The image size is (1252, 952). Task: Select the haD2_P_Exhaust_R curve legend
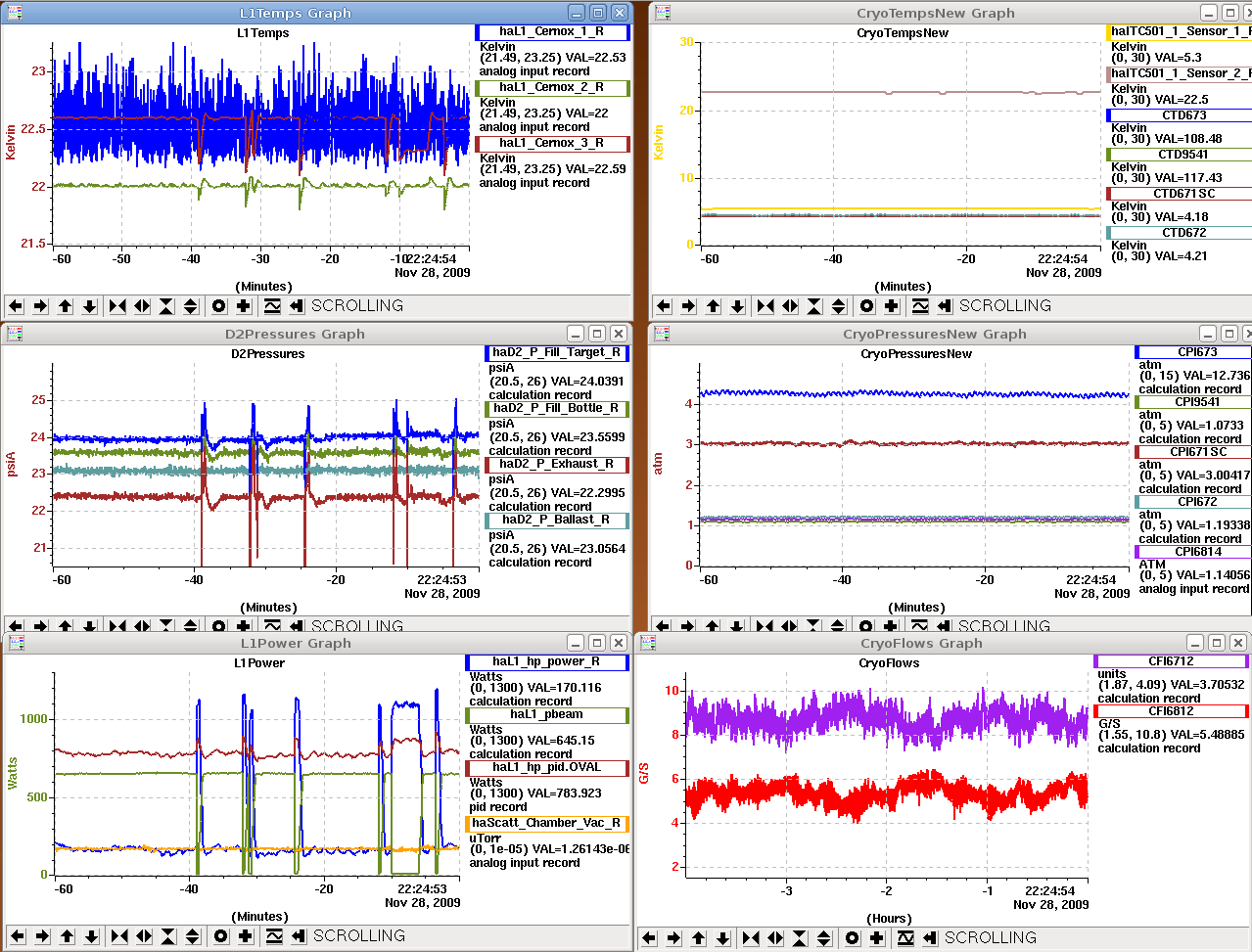tap(557, 465)
